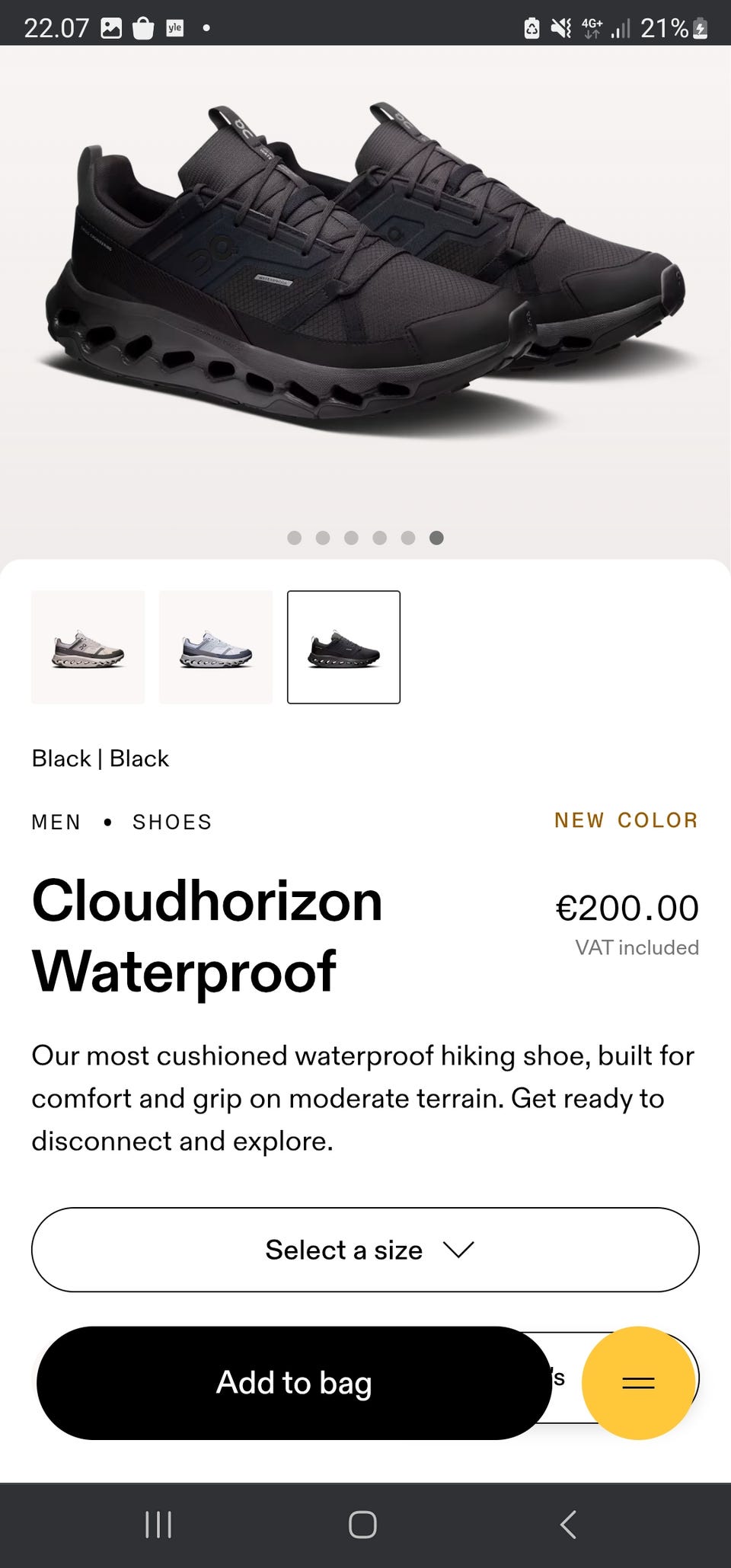Click the chevron next to Select a size
Viewport: 731px width, 1568px height.
click(458, 1250)
